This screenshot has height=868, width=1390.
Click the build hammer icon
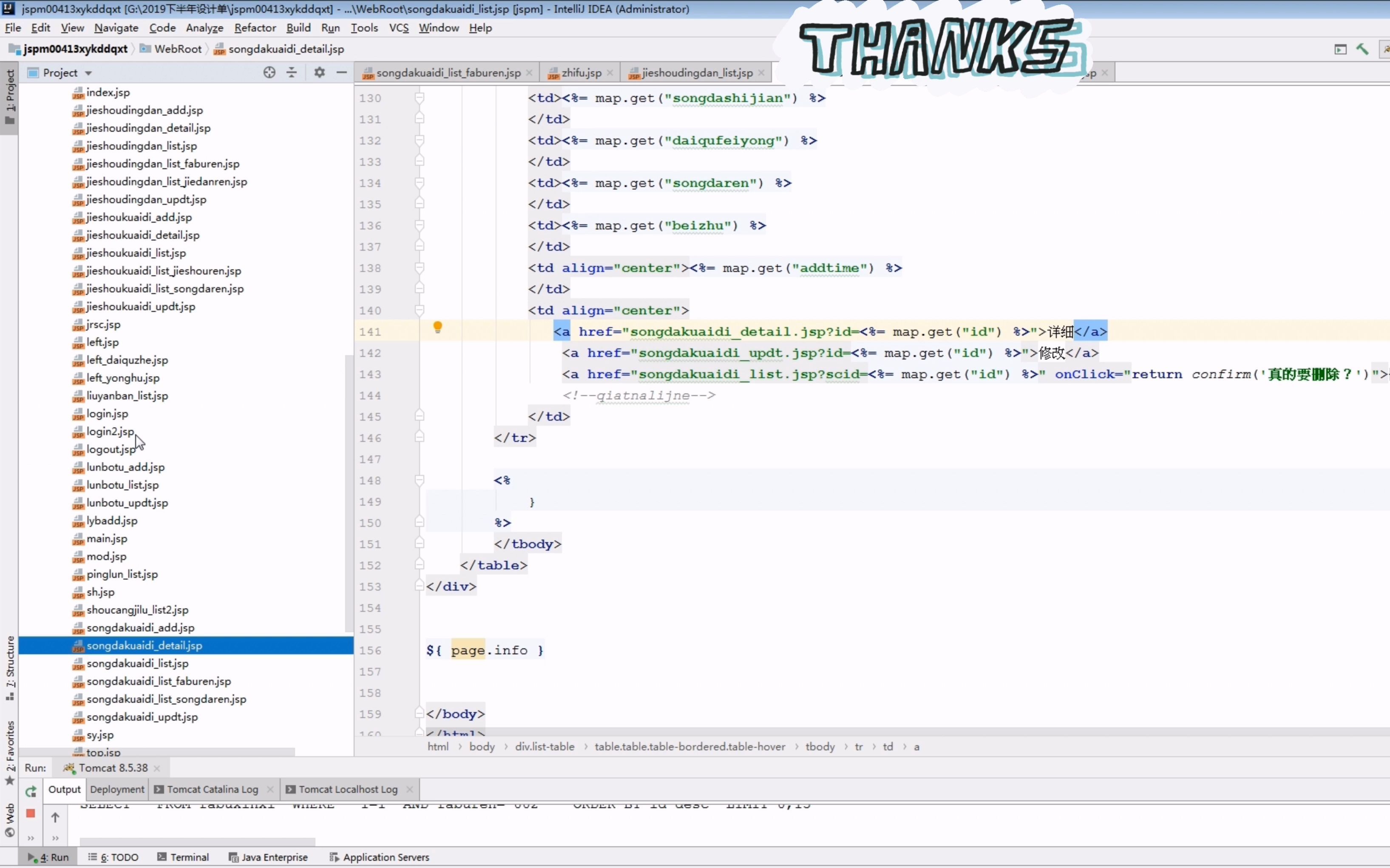1362,49
